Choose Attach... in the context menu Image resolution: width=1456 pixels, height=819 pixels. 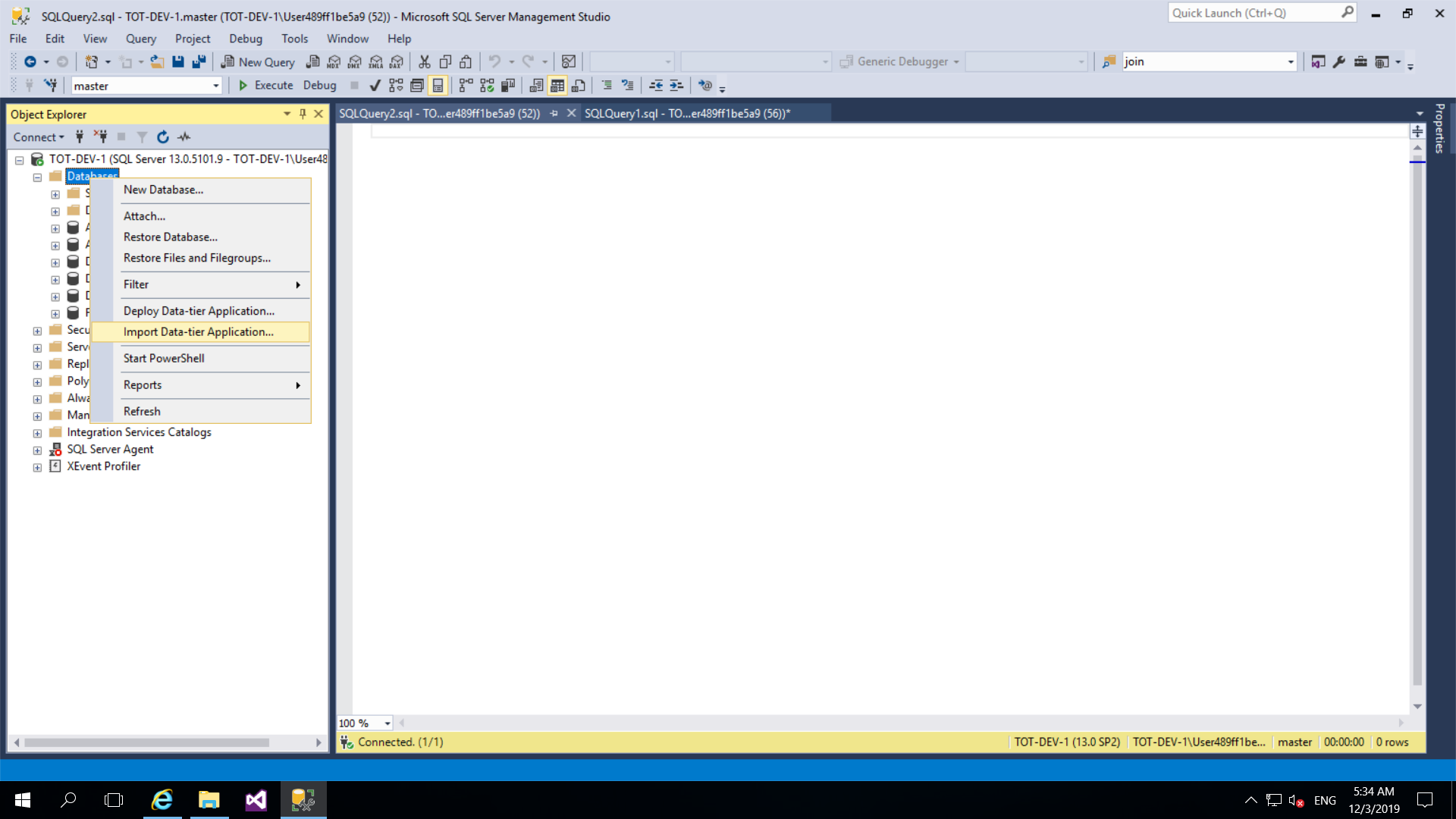tap(200, 216)
